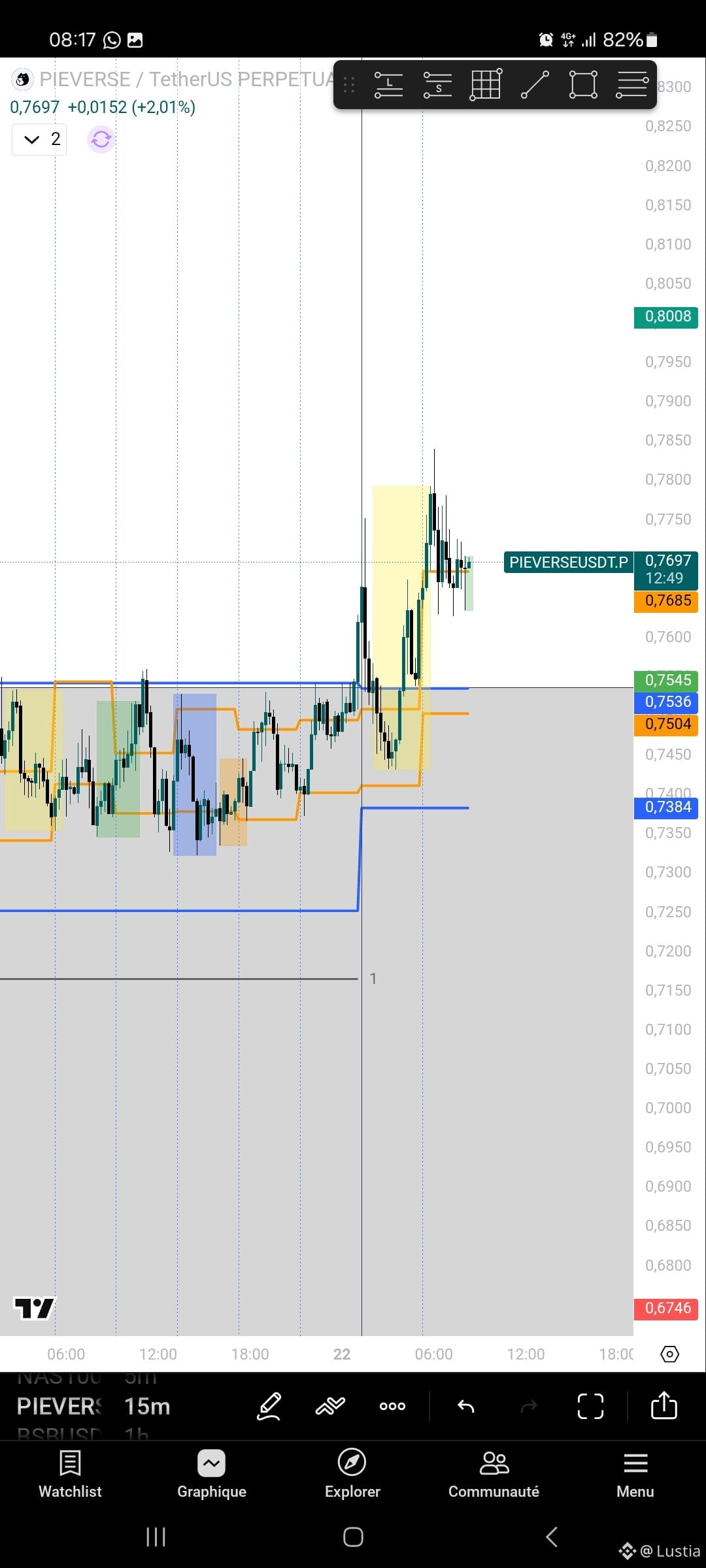Tap the PIEVERSEUSDT.P symbol label
This screenshot has width=706, height=1568.
tap(568, 563)
